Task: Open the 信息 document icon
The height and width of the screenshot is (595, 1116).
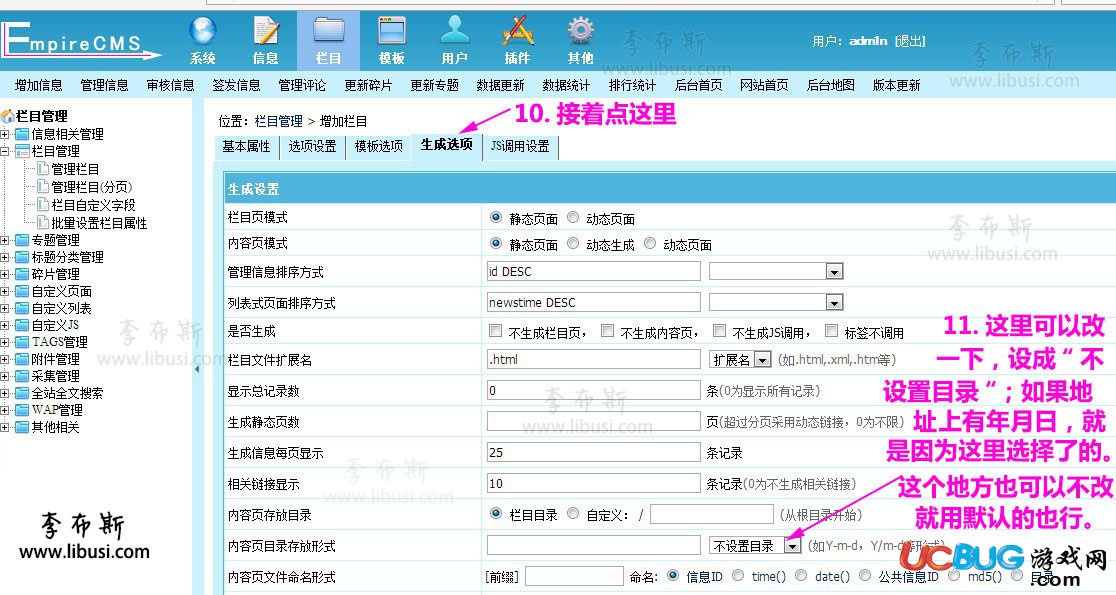Action: click(266, 31)
